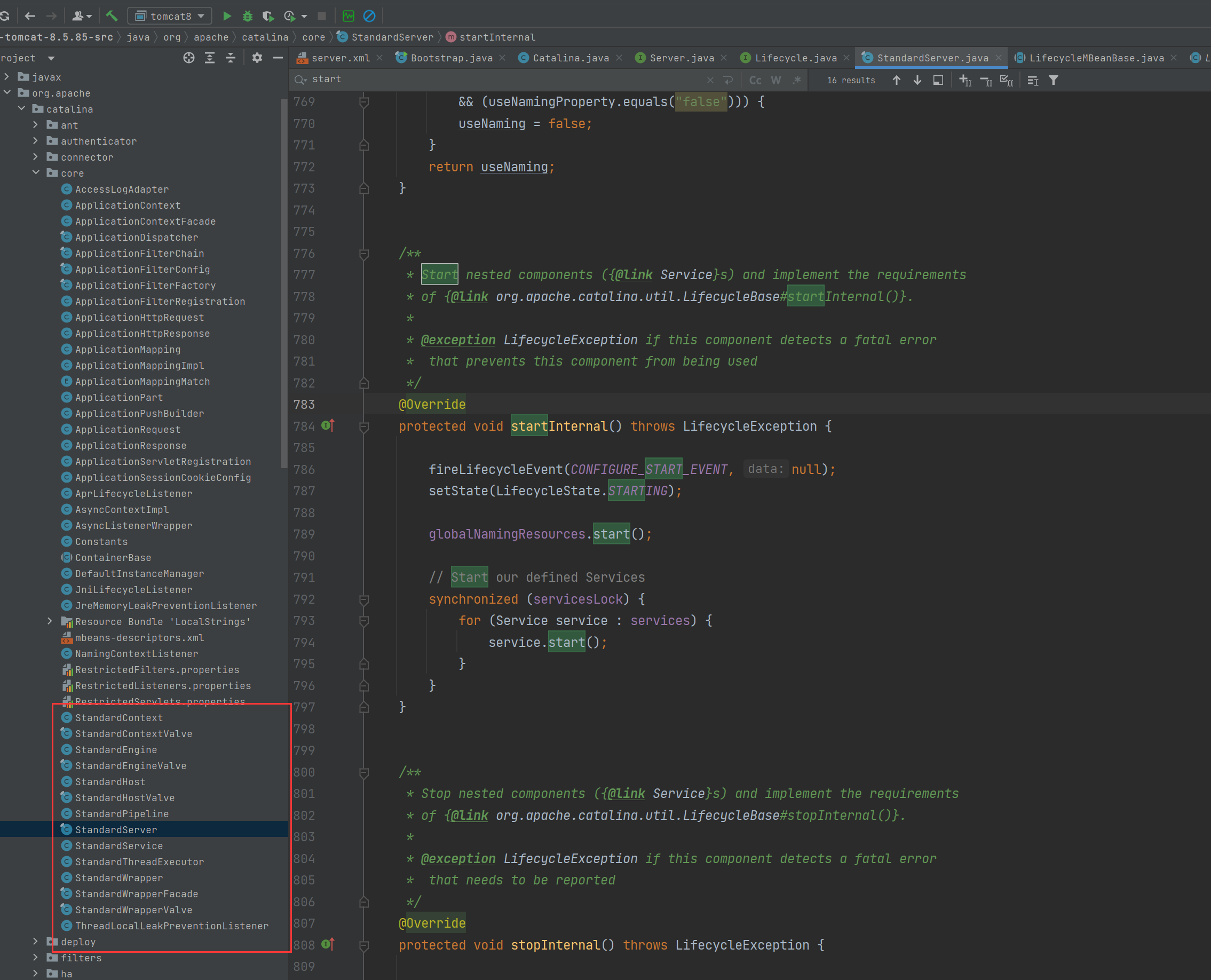Expand the javax folder
Image resolution: width=1211 pixels, height=980 pixels.
coord(7,76)
